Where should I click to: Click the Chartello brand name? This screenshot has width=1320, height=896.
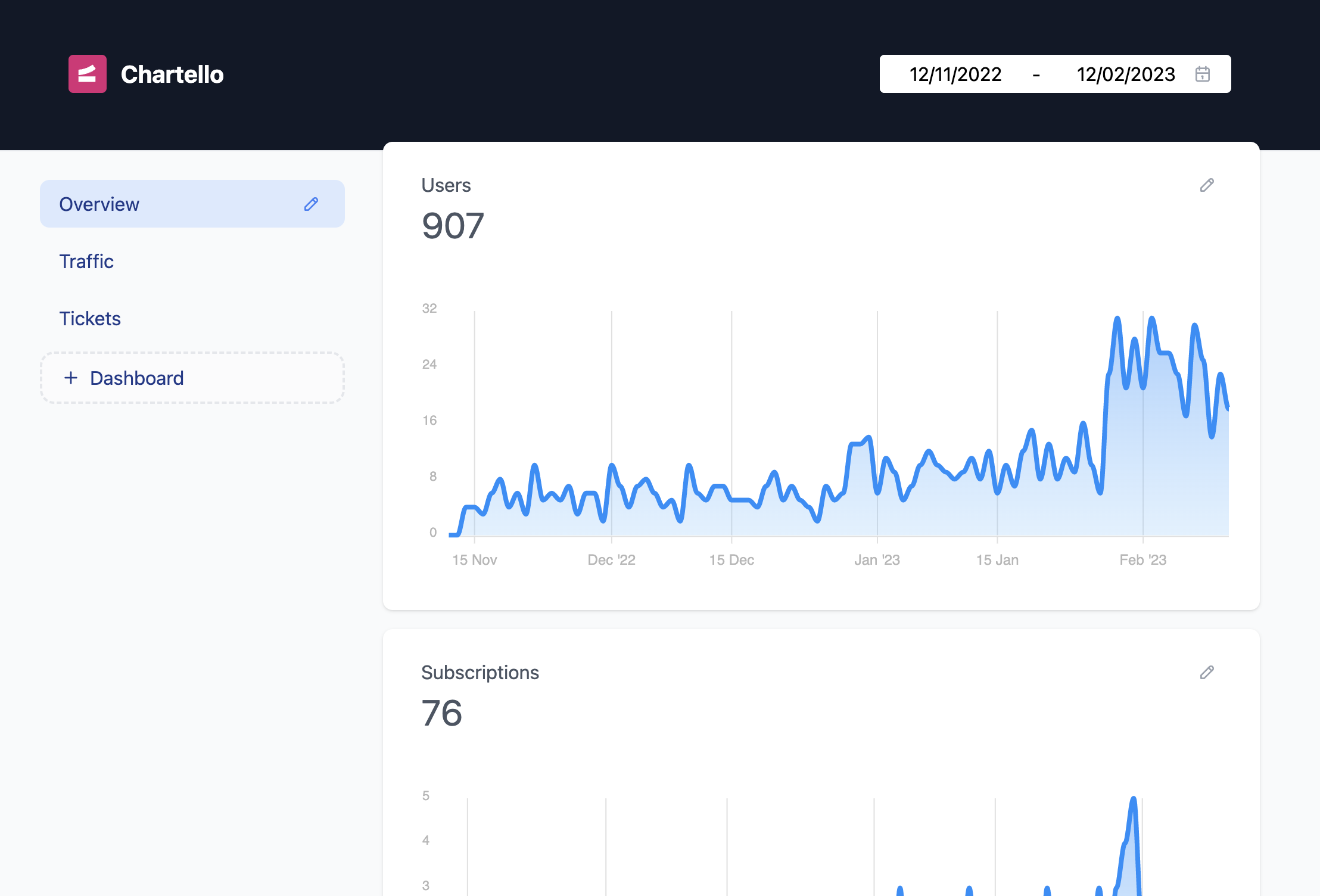[x=172, y=74]
